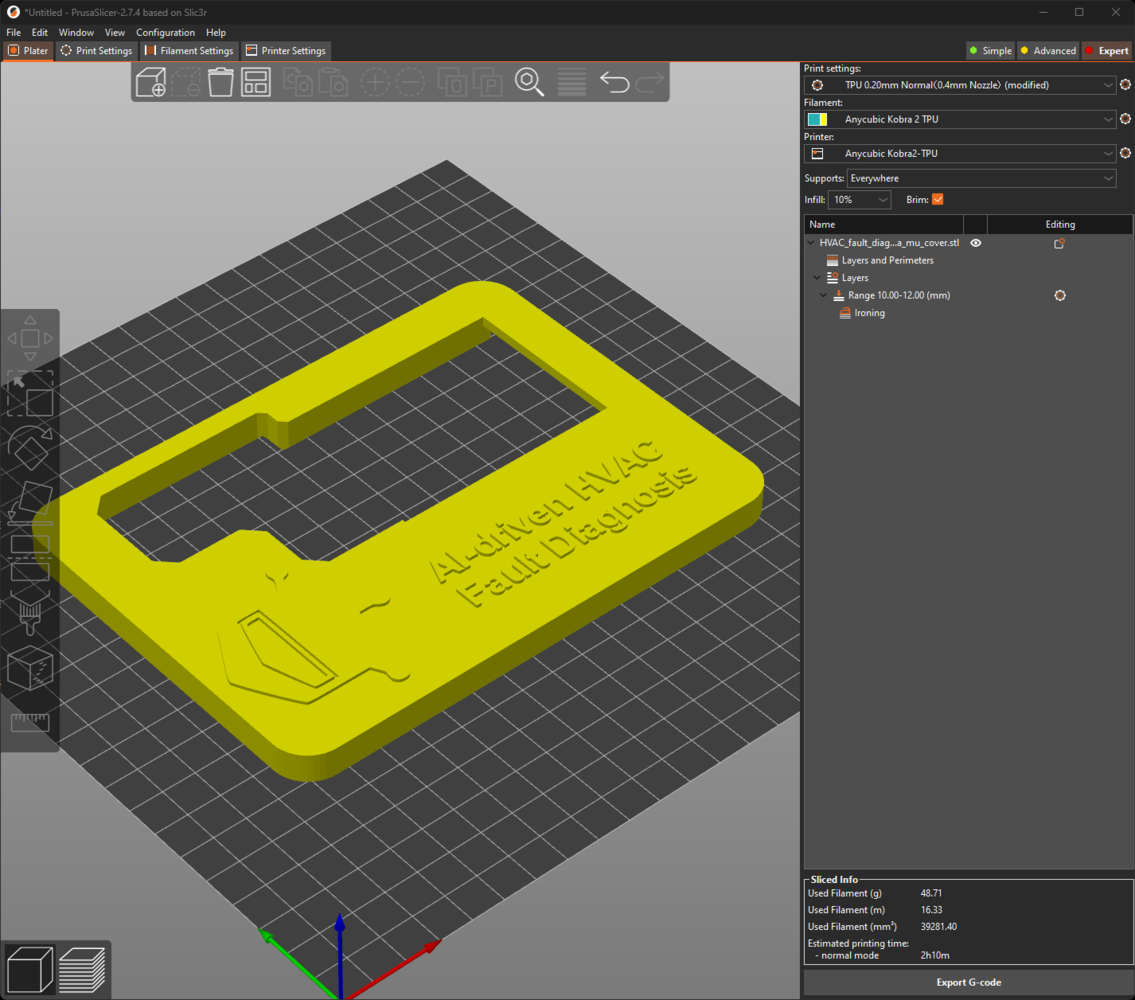Switch to the Filament Settings tab

(x=189, y=51)
